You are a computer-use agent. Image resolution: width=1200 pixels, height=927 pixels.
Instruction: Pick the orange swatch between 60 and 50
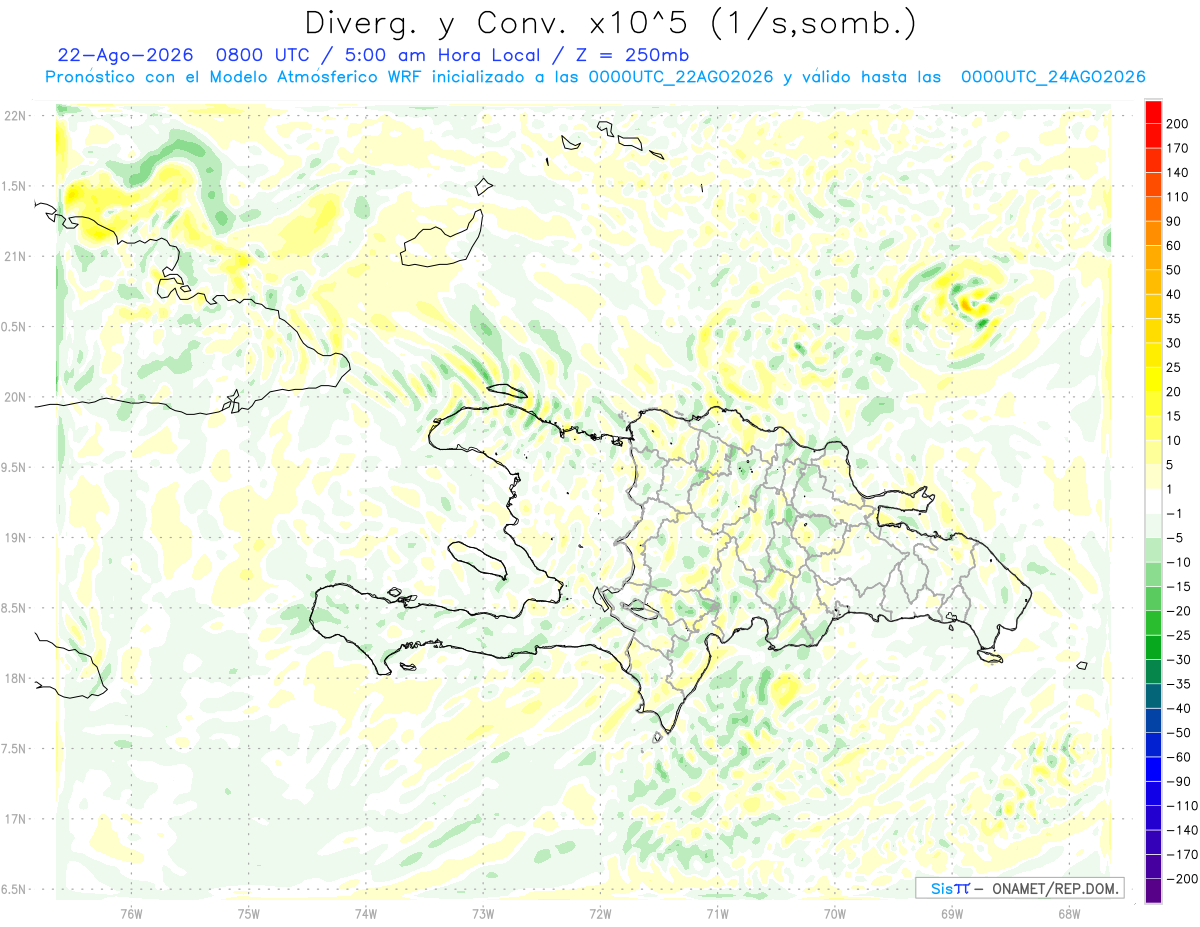pyautogui.click(x=1153, y=257)
